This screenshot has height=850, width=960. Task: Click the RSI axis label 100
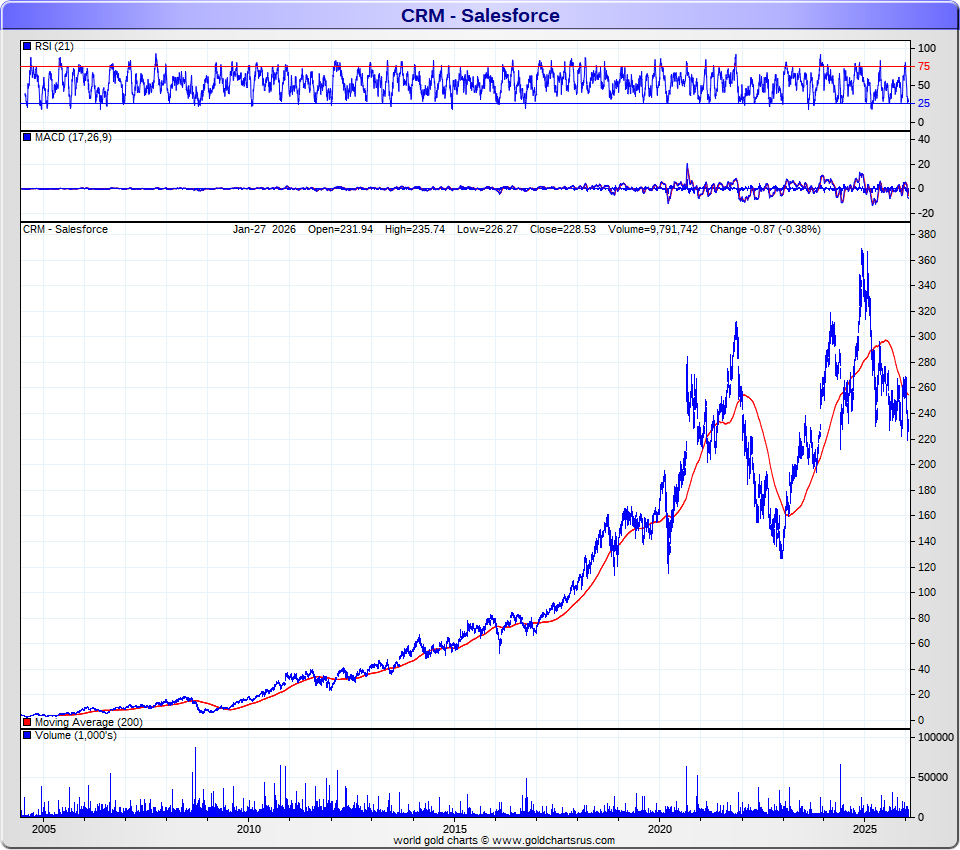[926, 48]
